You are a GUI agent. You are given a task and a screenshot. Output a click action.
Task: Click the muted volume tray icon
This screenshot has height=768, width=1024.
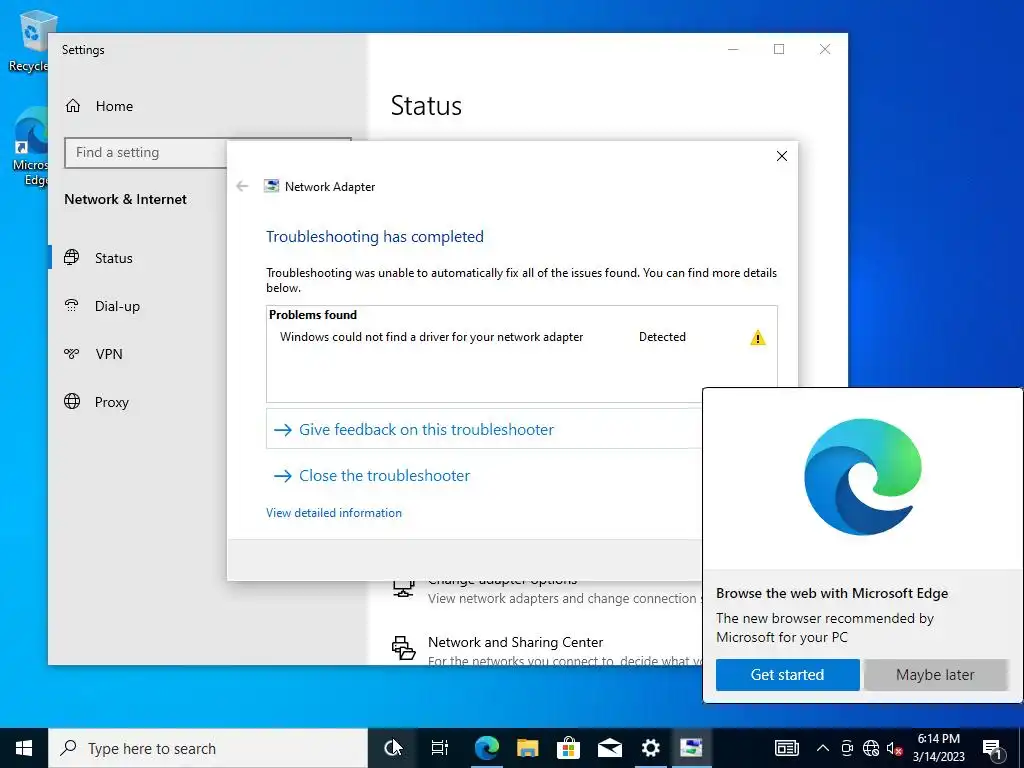coord(894,748)
